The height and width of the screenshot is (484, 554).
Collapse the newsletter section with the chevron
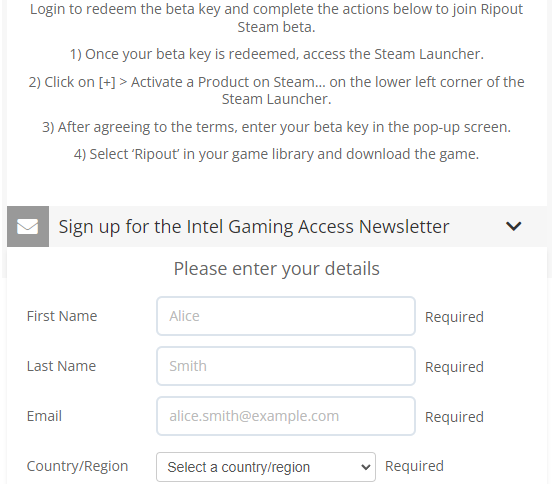pyautogui.click(x=513, y=226)
